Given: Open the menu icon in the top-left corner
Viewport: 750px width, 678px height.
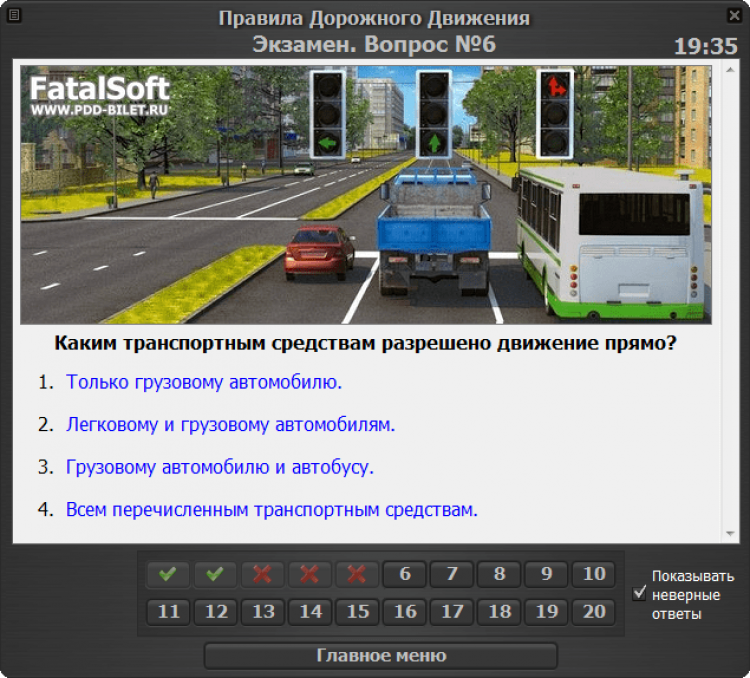Looking at the screenshot, I should pyautogui.click(x=14, y=15).
